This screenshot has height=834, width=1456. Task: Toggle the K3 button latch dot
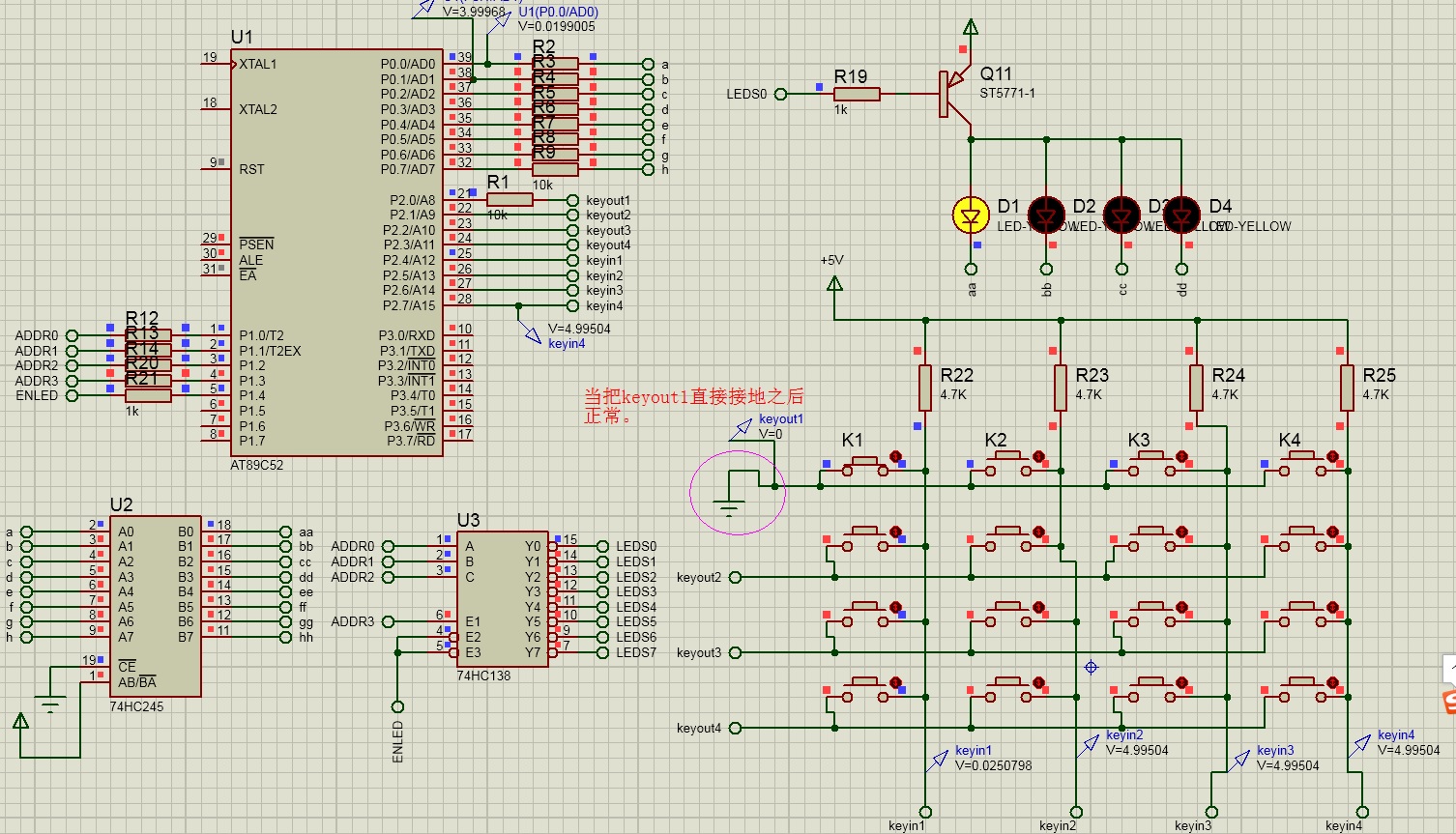1181,456
